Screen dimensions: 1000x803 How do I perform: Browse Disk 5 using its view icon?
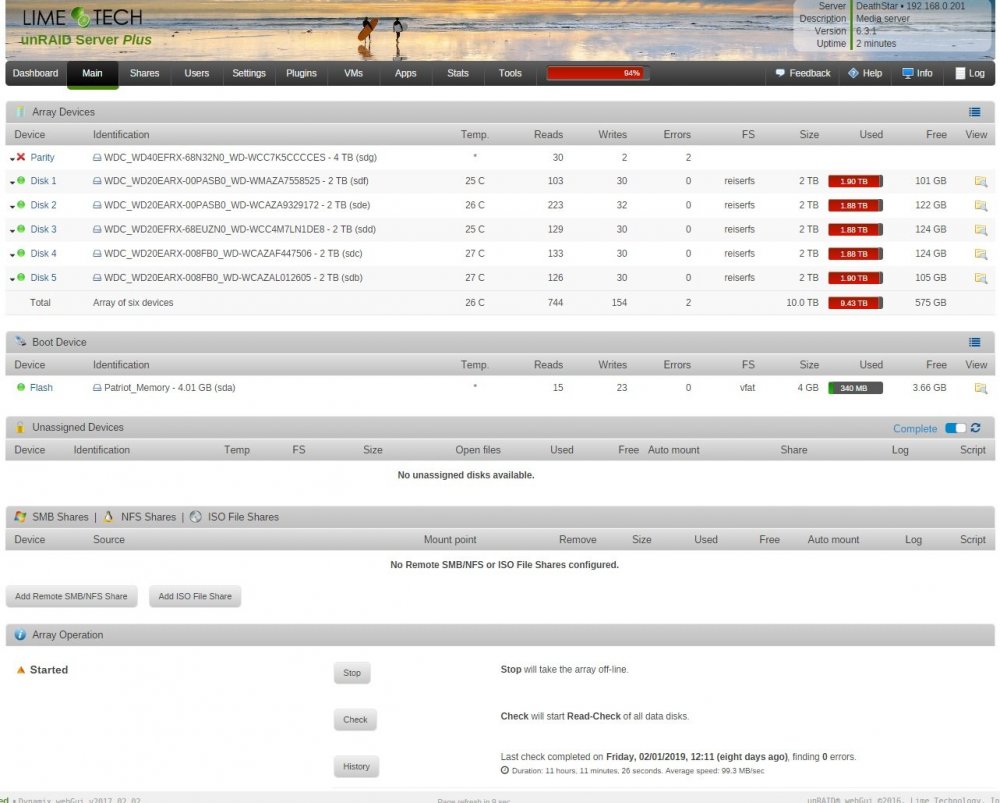[980, 278]
